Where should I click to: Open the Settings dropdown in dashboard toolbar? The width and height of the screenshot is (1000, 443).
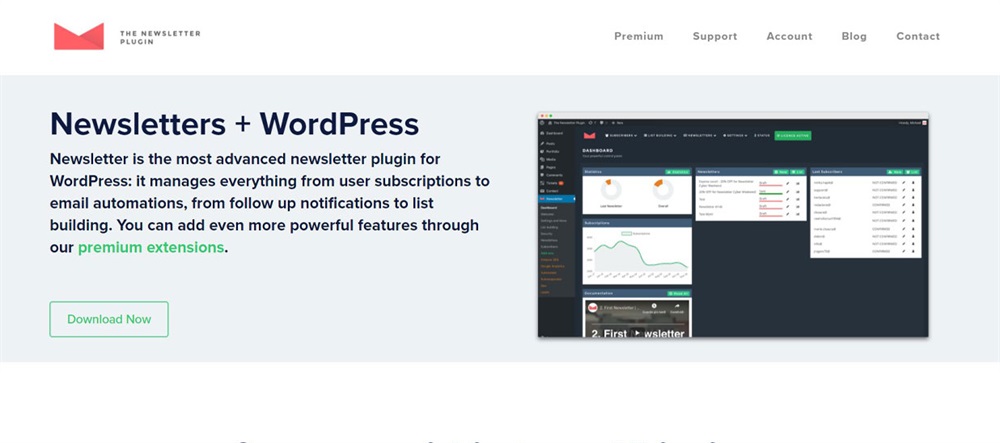pyautogui.click(x=734, y=134)
